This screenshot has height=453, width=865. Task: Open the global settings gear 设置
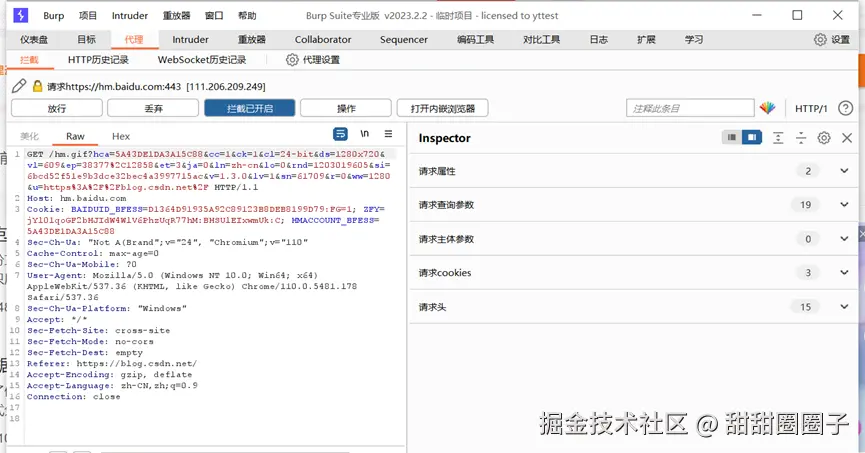pos(832,39)
